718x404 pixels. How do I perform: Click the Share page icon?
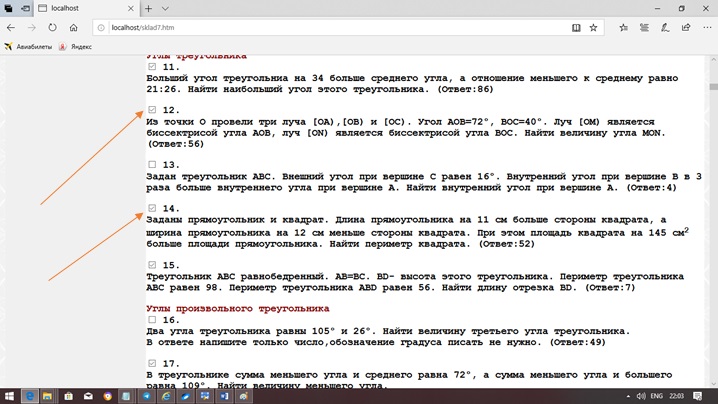(x=685, y=28)
